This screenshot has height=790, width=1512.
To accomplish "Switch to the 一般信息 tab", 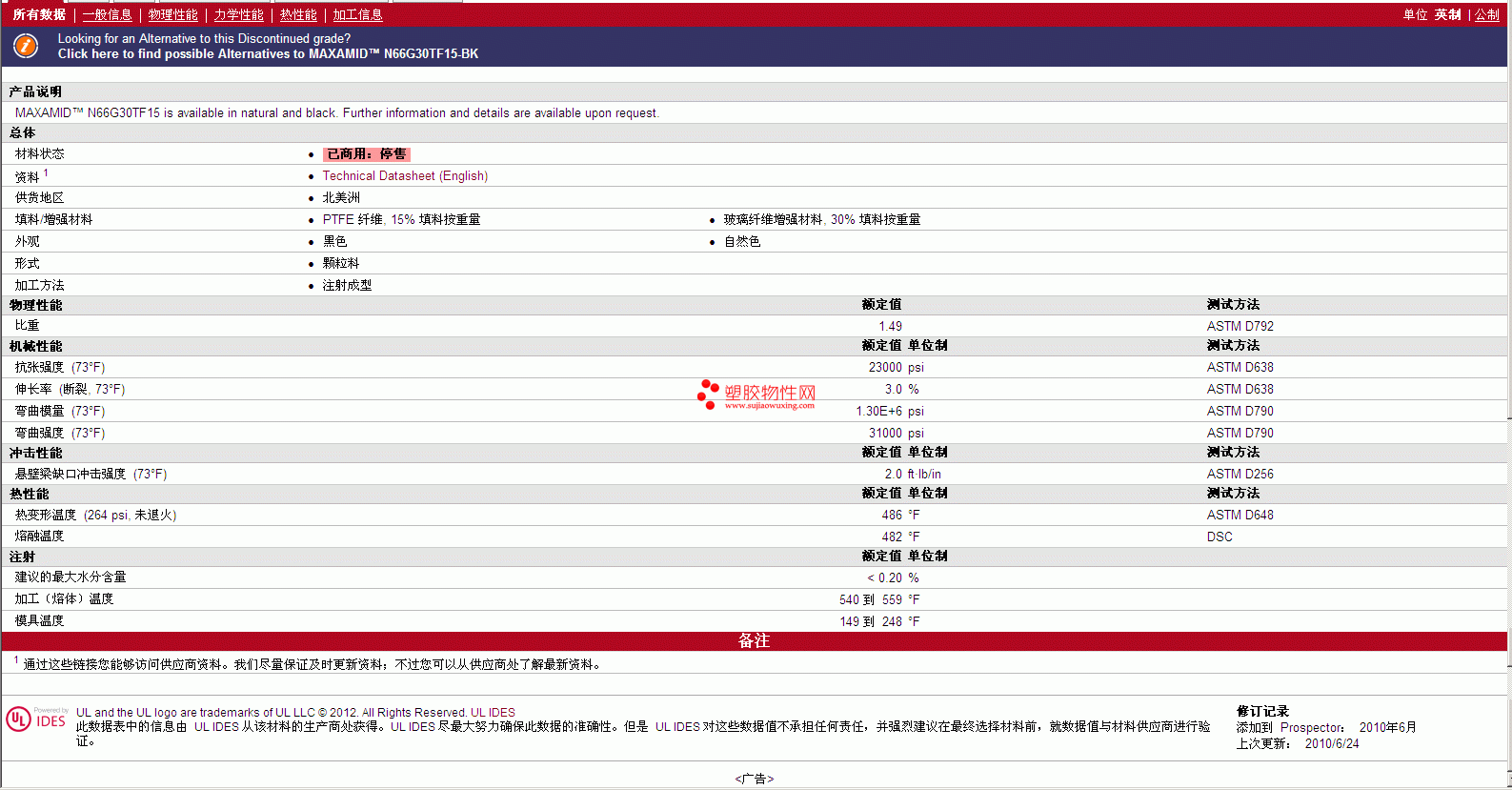I will (107, 14).
